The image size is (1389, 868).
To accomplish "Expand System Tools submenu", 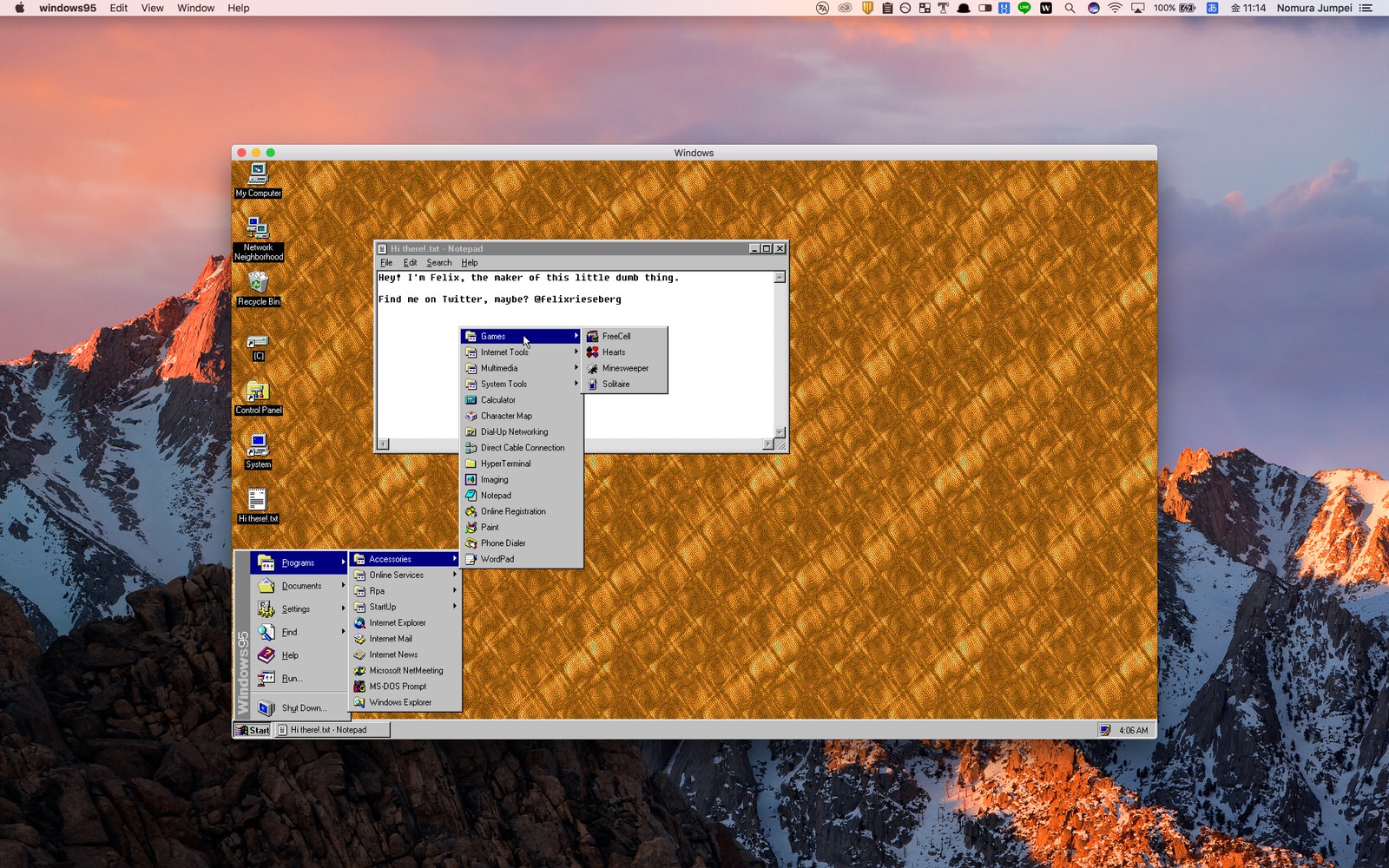I will tap(522, 384).
